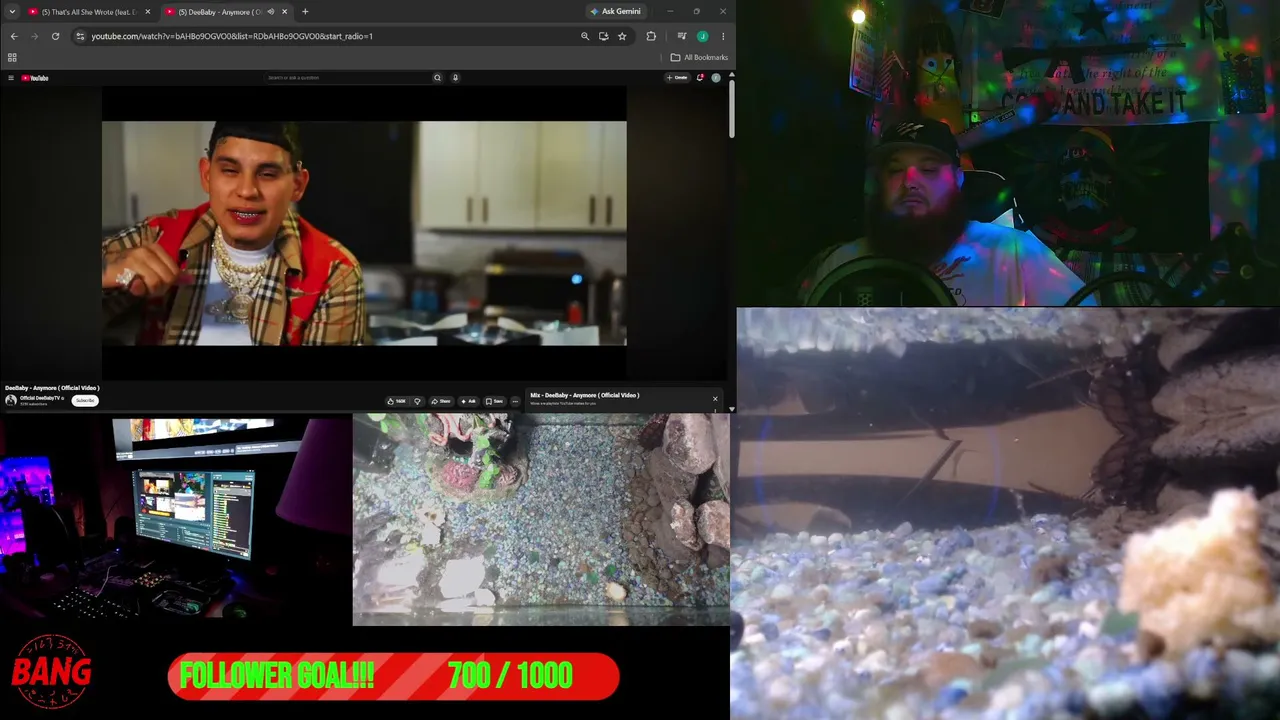Go to YouTube home via logo
The width and height of the screenshot is (1280, 720).
[35, 78]
